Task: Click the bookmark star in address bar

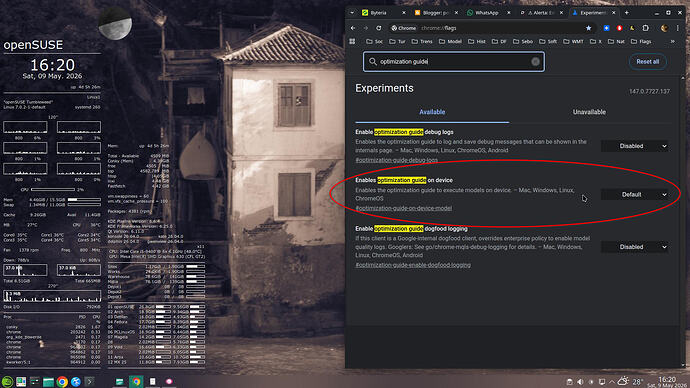Action: [588, 28]
